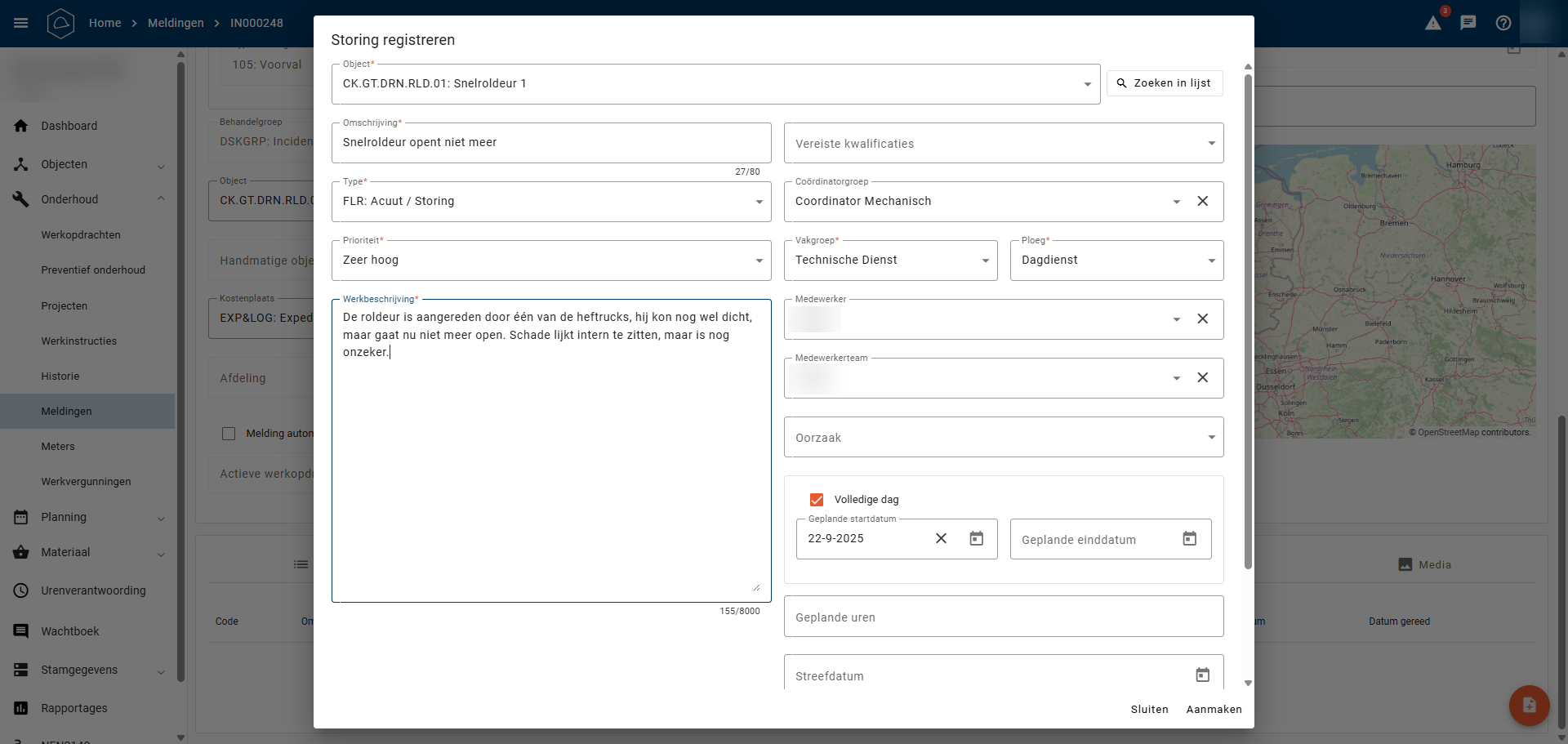1568x744 pixels.
Task: Enable the Melding checkbox in background form
Action: (x=229, y=434)
